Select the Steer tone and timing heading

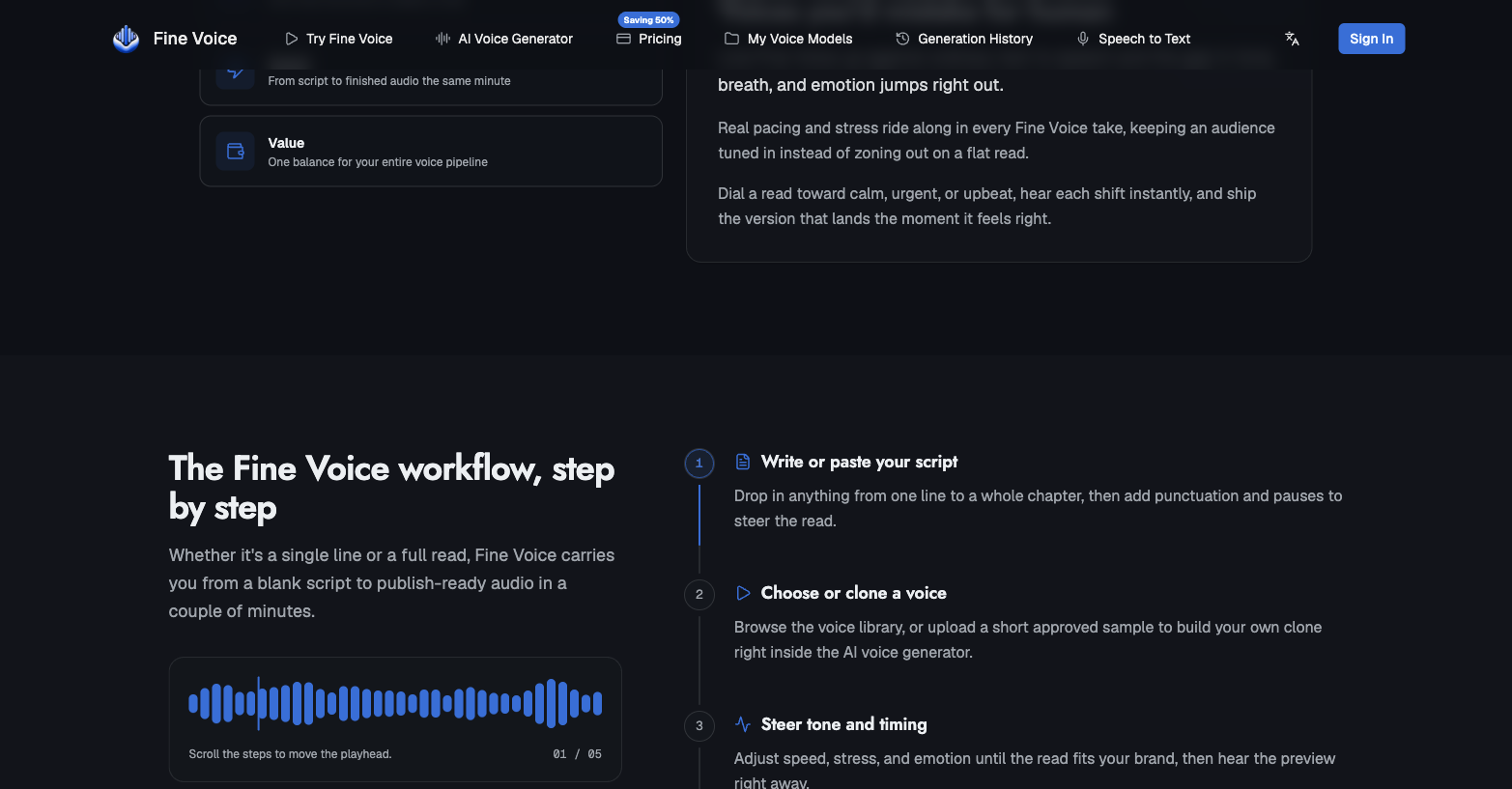click(x=843, y=724)
